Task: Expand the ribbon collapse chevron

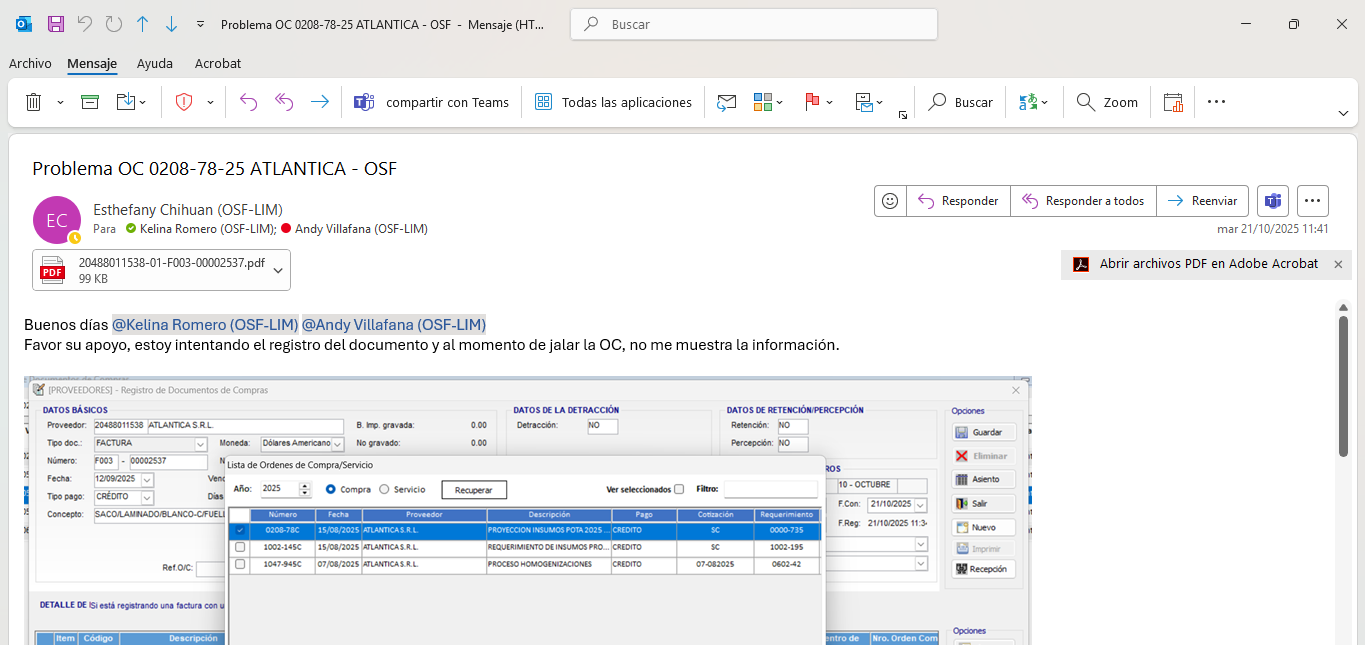Action: [x=1343, y=113]
